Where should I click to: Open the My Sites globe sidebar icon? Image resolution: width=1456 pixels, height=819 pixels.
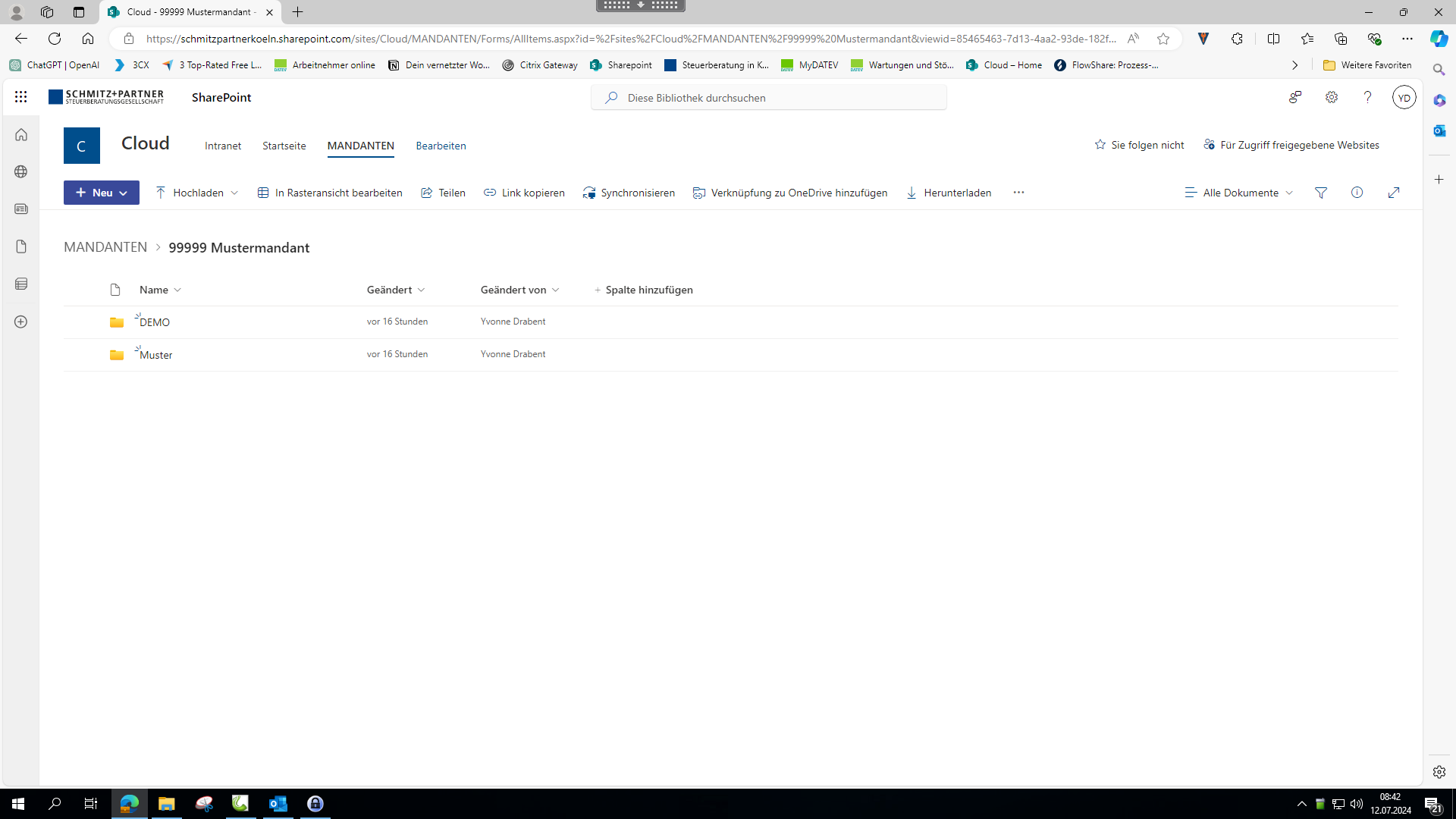(x=21, y=172)
